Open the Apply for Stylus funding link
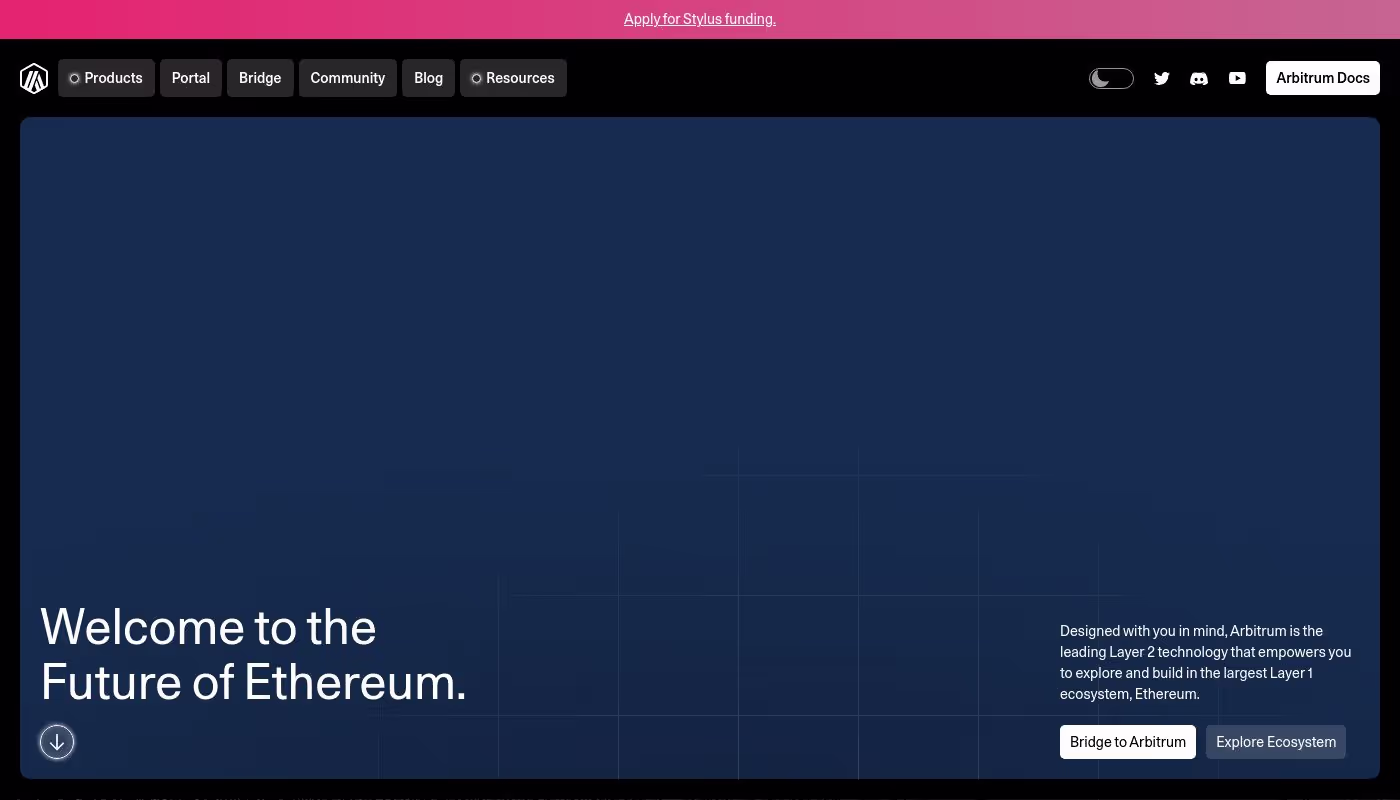Screen dimensions: 1400x800 [700, 19]
